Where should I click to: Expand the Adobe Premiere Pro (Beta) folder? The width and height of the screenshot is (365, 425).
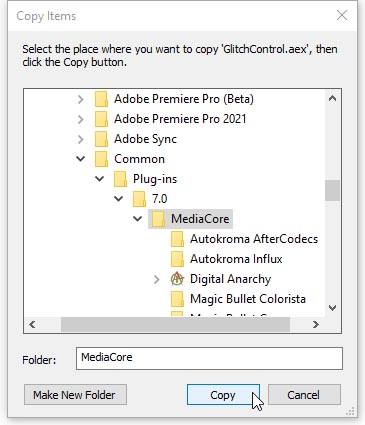coord(80,99)
